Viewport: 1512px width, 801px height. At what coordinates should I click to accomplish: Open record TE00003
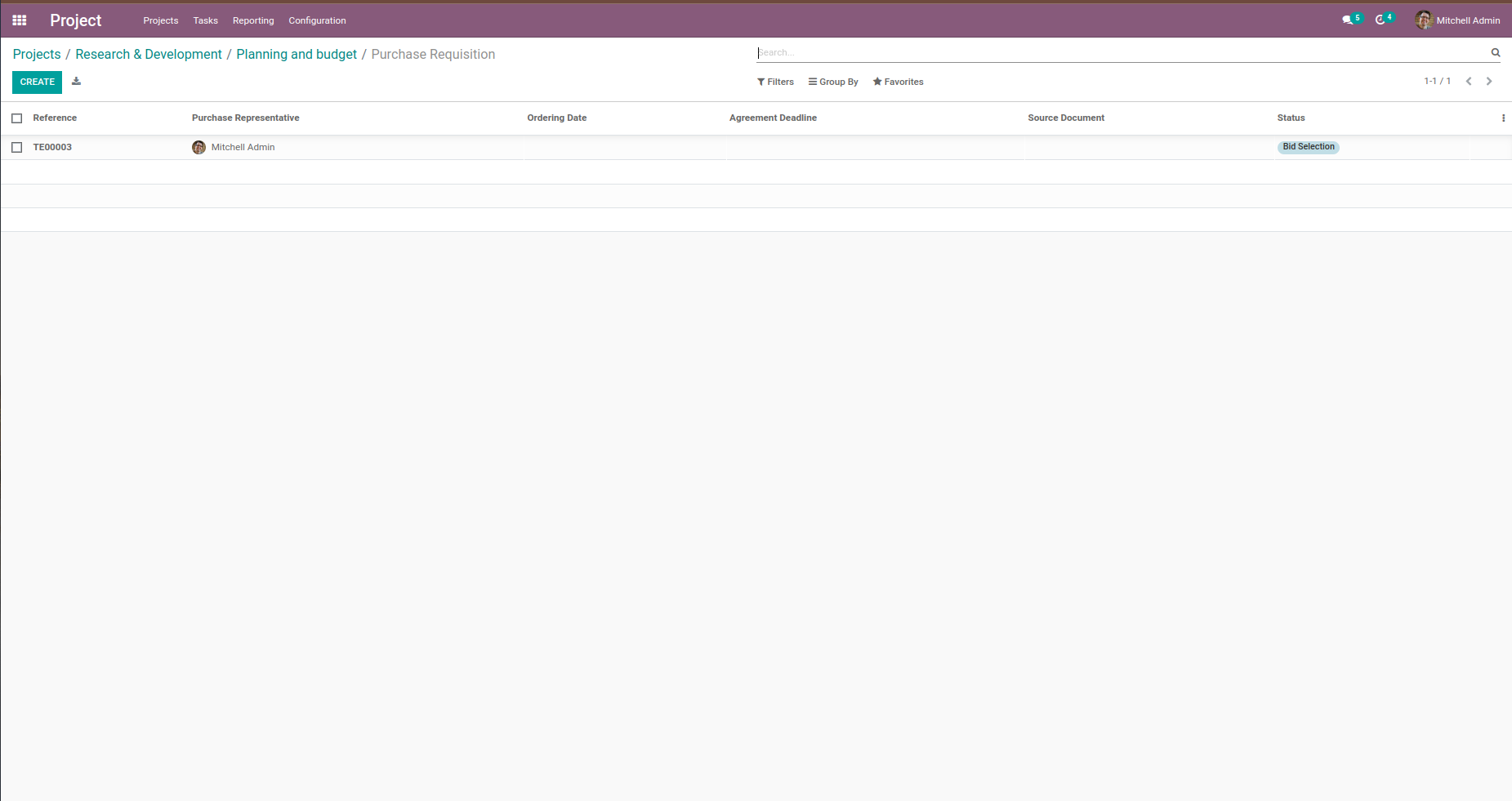52,148
